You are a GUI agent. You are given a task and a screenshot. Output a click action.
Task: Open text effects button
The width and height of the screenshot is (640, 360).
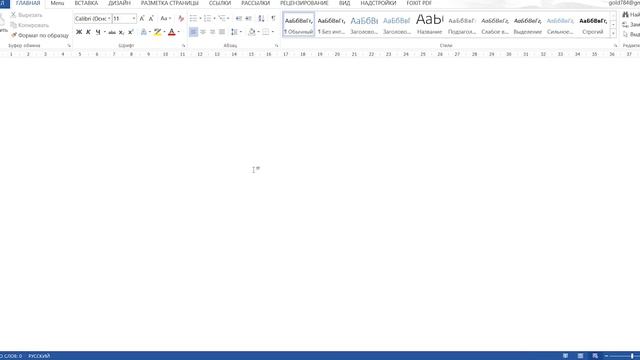[144, 32]
